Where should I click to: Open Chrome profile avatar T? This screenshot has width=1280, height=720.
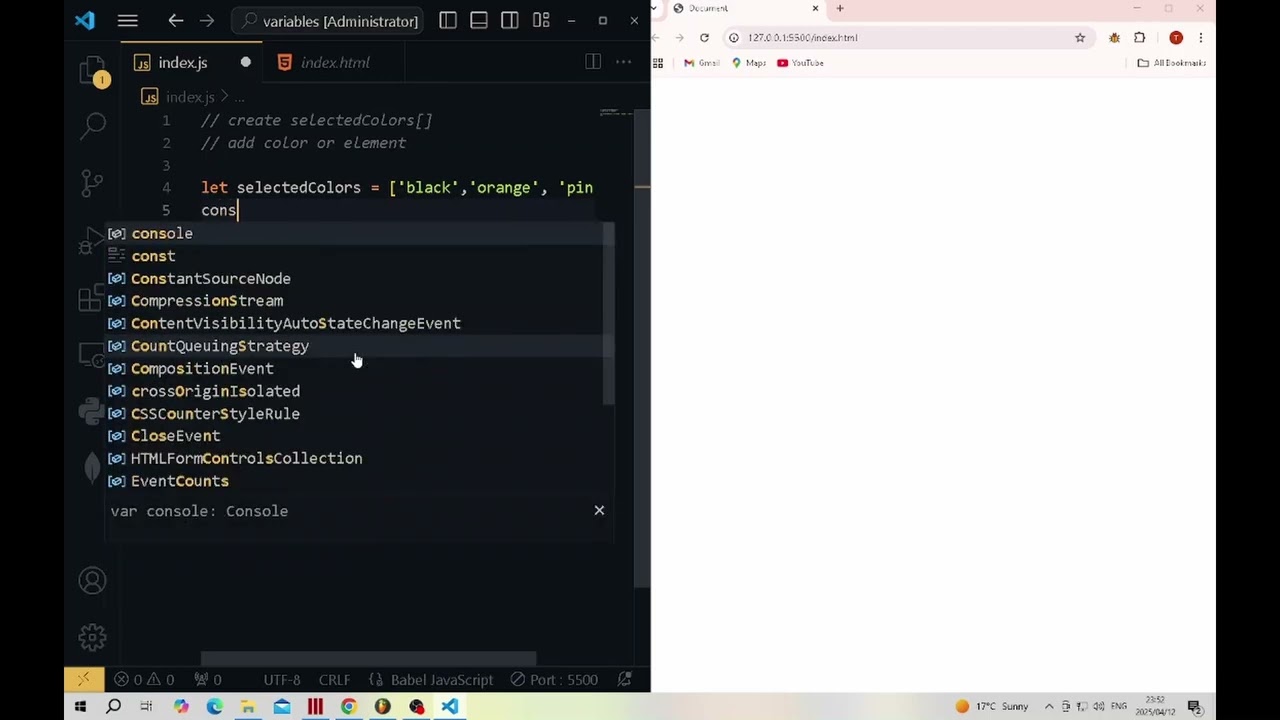tap(1176, 38)
